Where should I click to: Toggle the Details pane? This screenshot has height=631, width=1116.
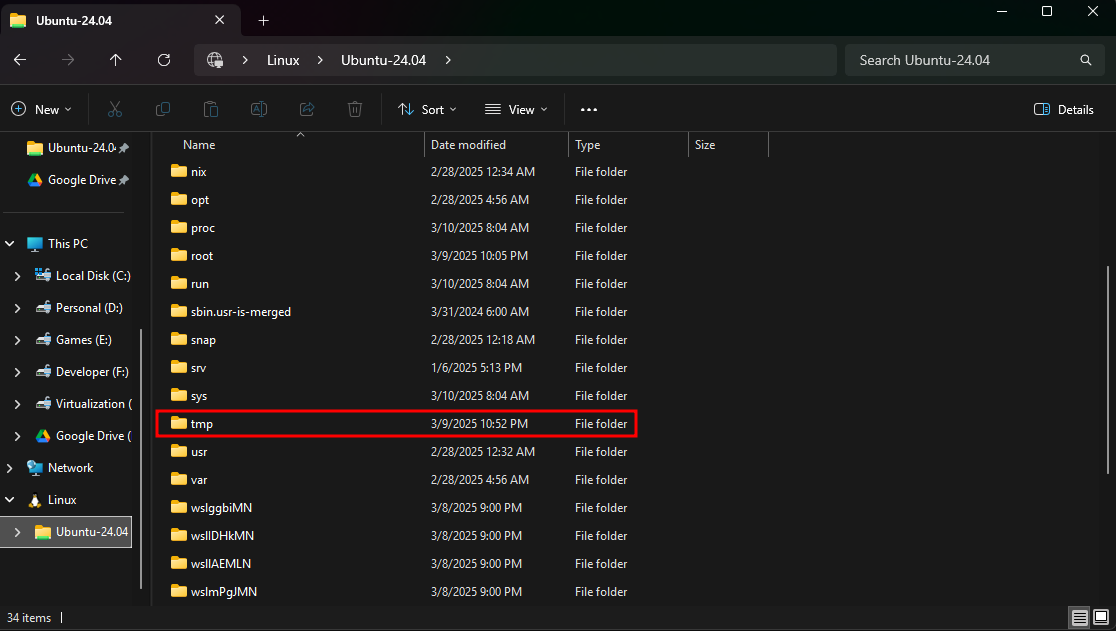[x=1063, y=110]
